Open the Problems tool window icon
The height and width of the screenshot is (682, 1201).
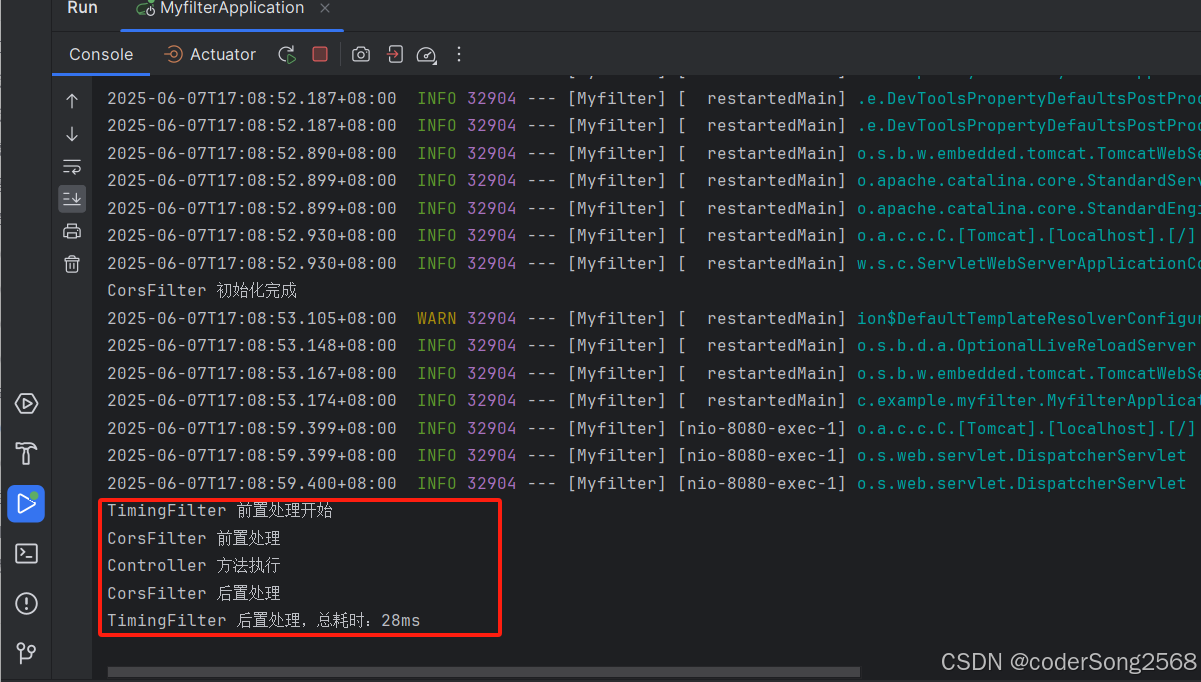pos(26,603)
